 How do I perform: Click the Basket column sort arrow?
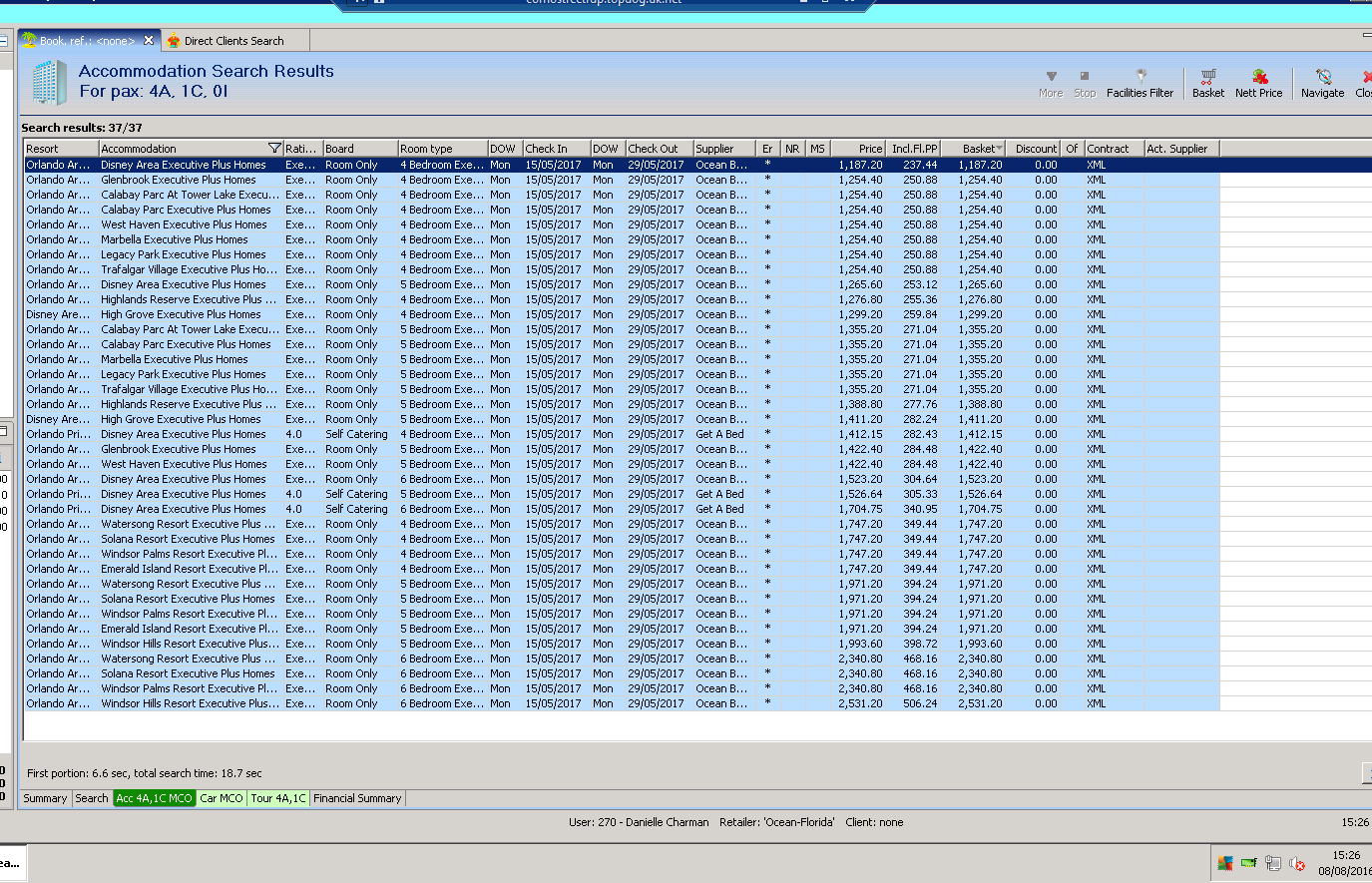pyautogui.click(x=999, y=149)
